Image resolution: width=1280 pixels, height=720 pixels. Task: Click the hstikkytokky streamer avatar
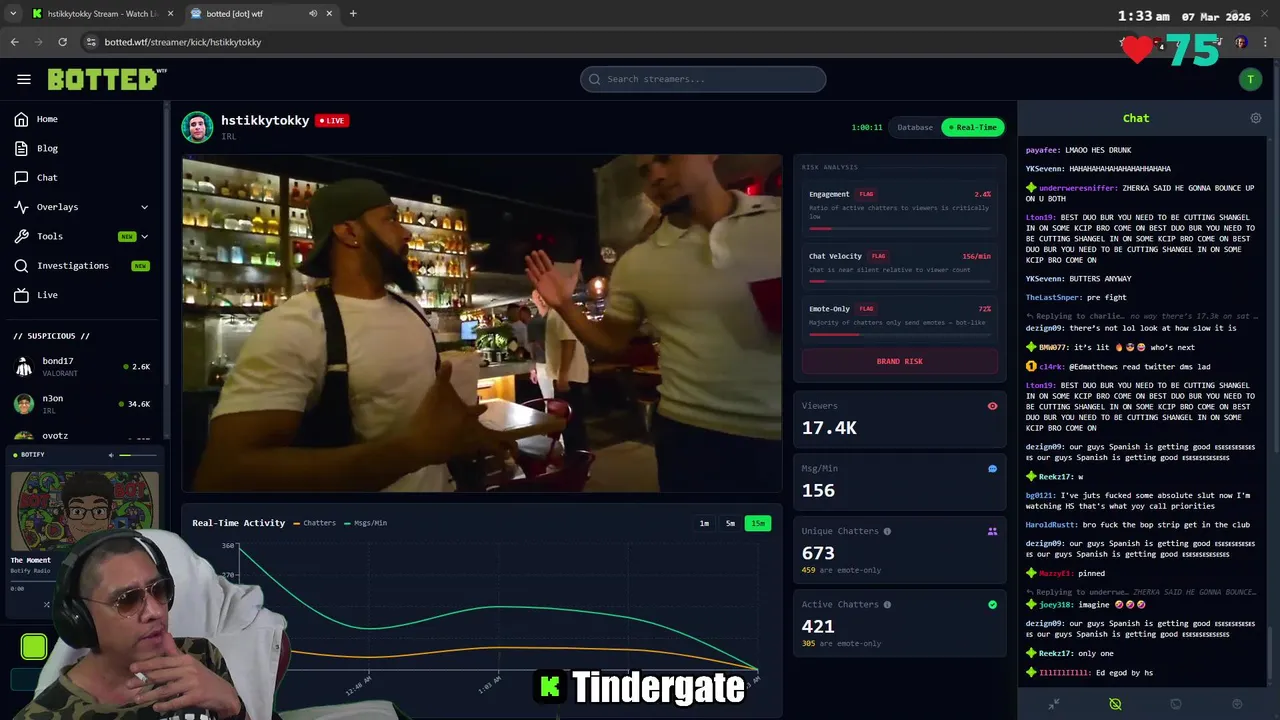(x=197, y=127)
